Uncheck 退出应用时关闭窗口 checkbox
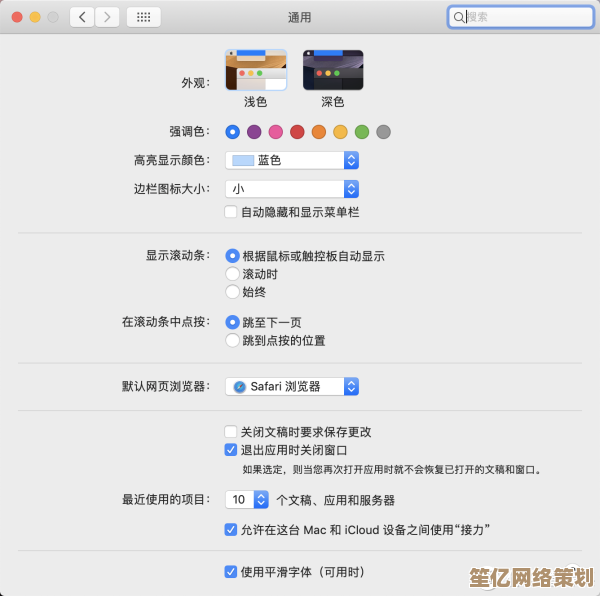 click(x=231, y=450)
